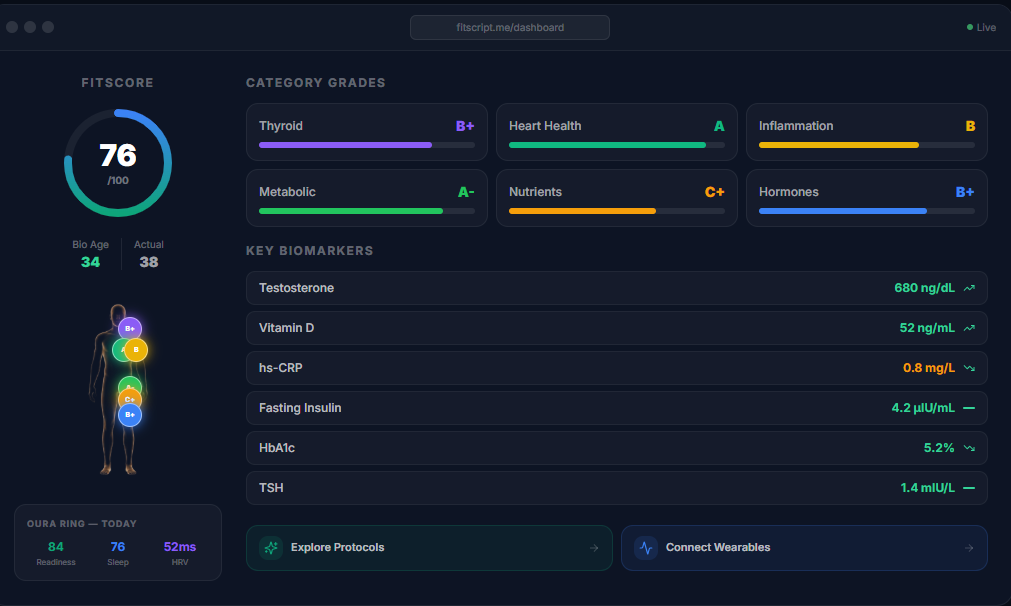Click the HbA1c downward trend icon
This screenshot has height=606, width=1011.
pyautogui.click(x=969, y=448)
